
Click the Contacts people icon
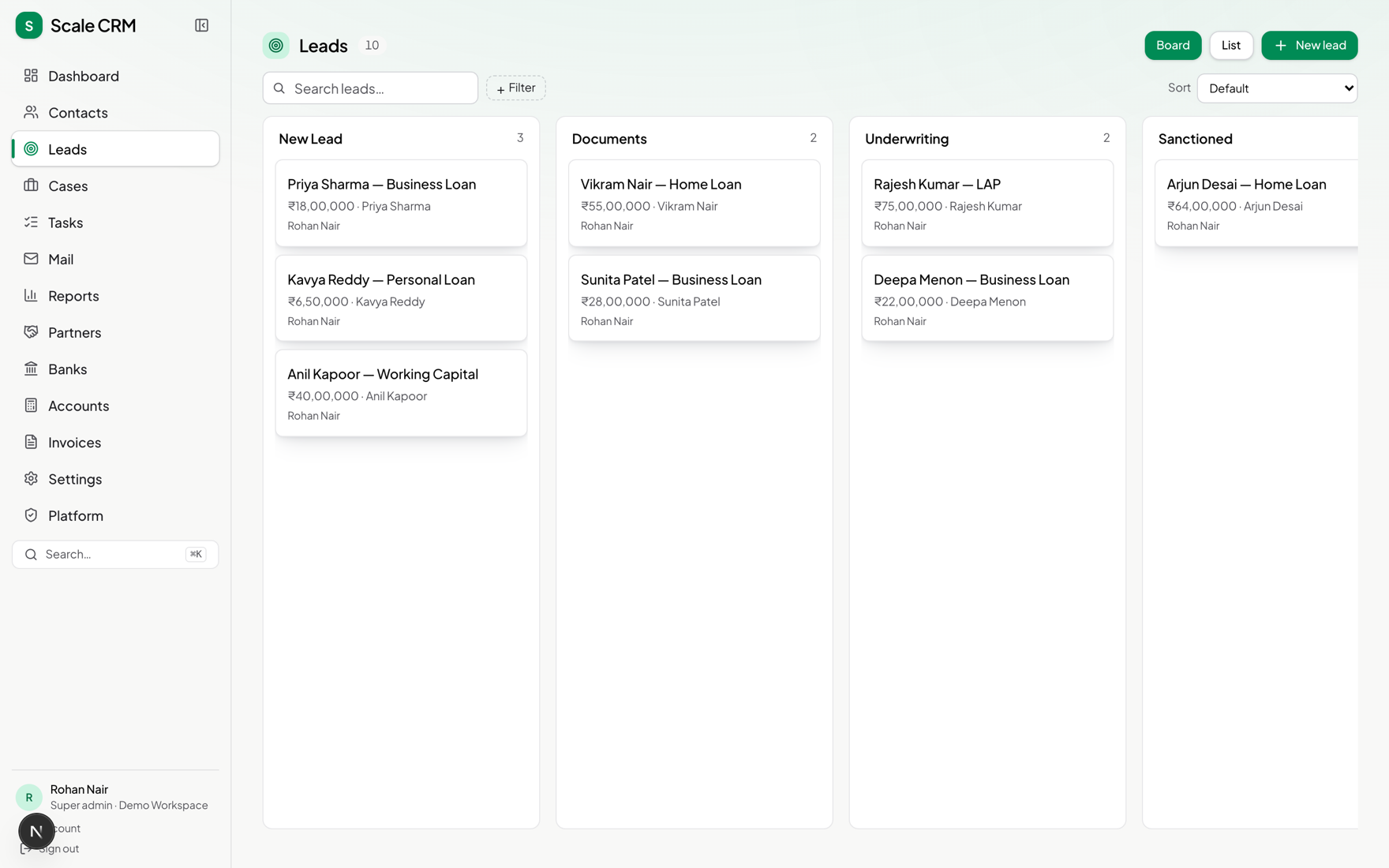click(31, 112)
